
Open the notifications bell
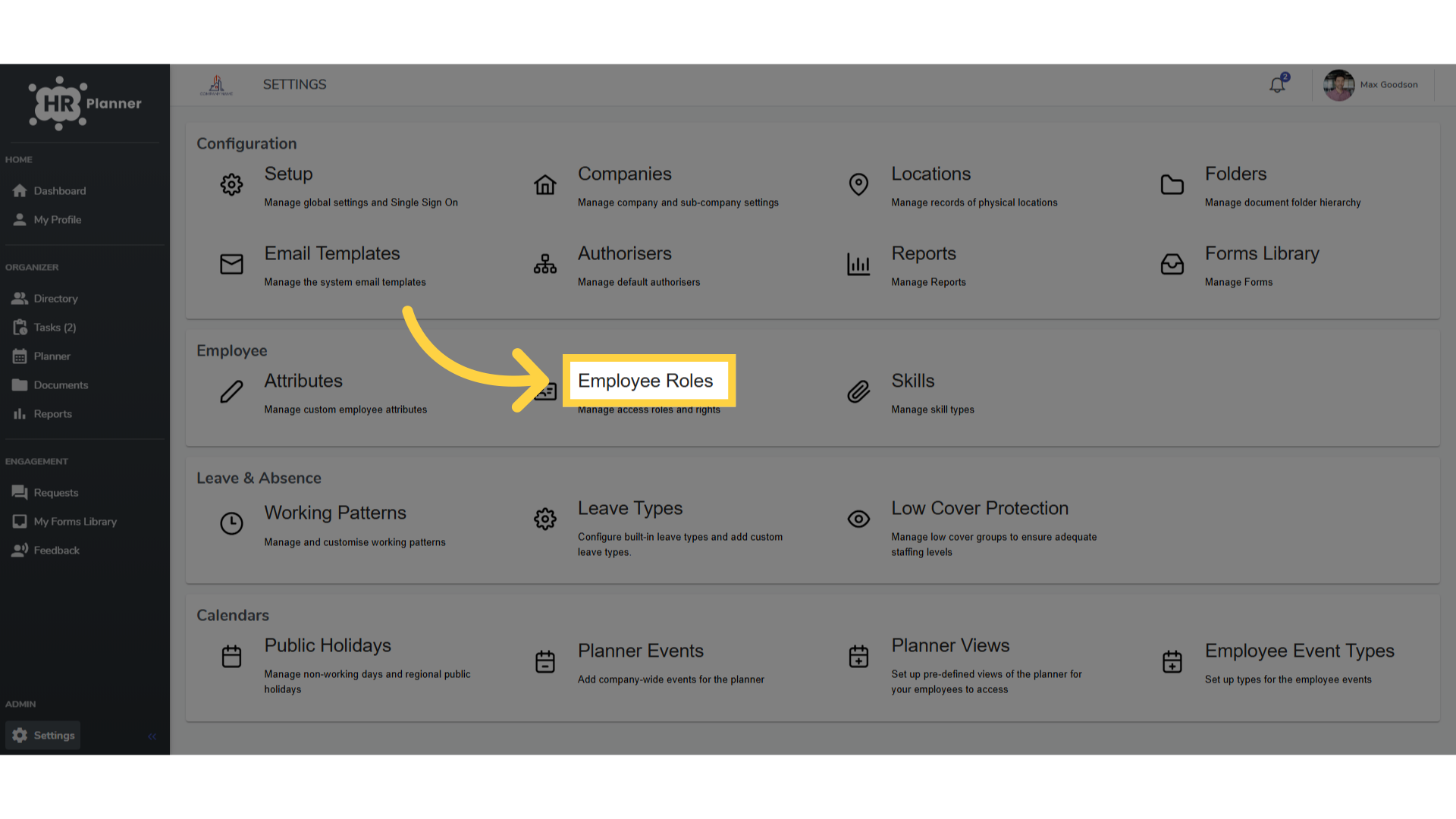point(1278,84)
